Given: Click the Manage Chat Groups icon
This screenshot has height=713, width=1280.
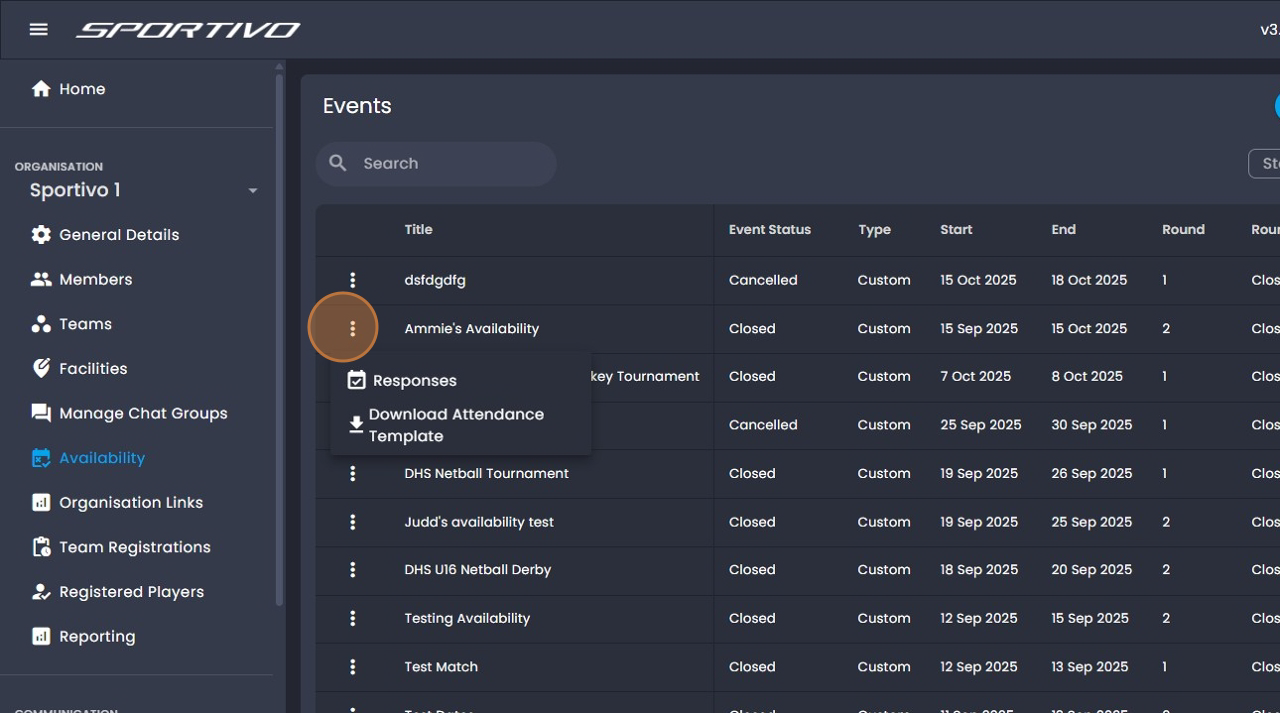Looking at the screenshot, I should (x=41, y=413).
